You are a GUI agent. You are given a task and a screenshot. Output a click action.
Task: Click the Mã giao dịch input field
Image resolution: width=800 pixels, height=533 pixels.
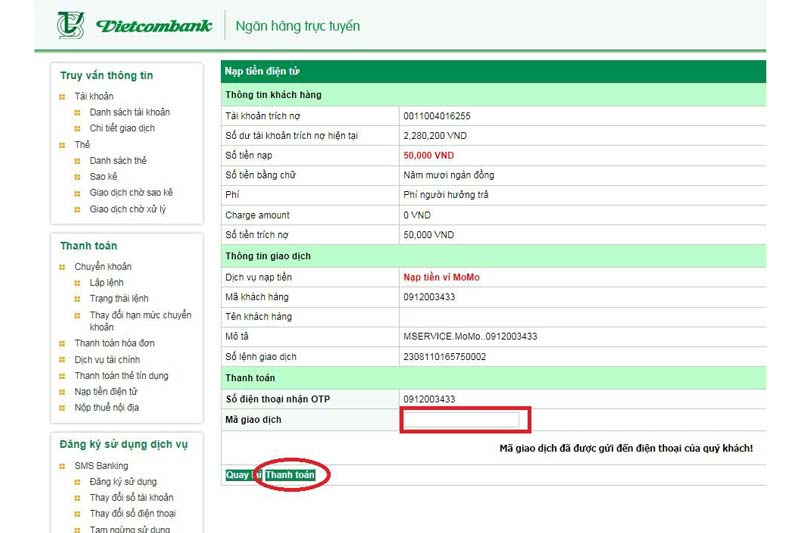(461, 420)
